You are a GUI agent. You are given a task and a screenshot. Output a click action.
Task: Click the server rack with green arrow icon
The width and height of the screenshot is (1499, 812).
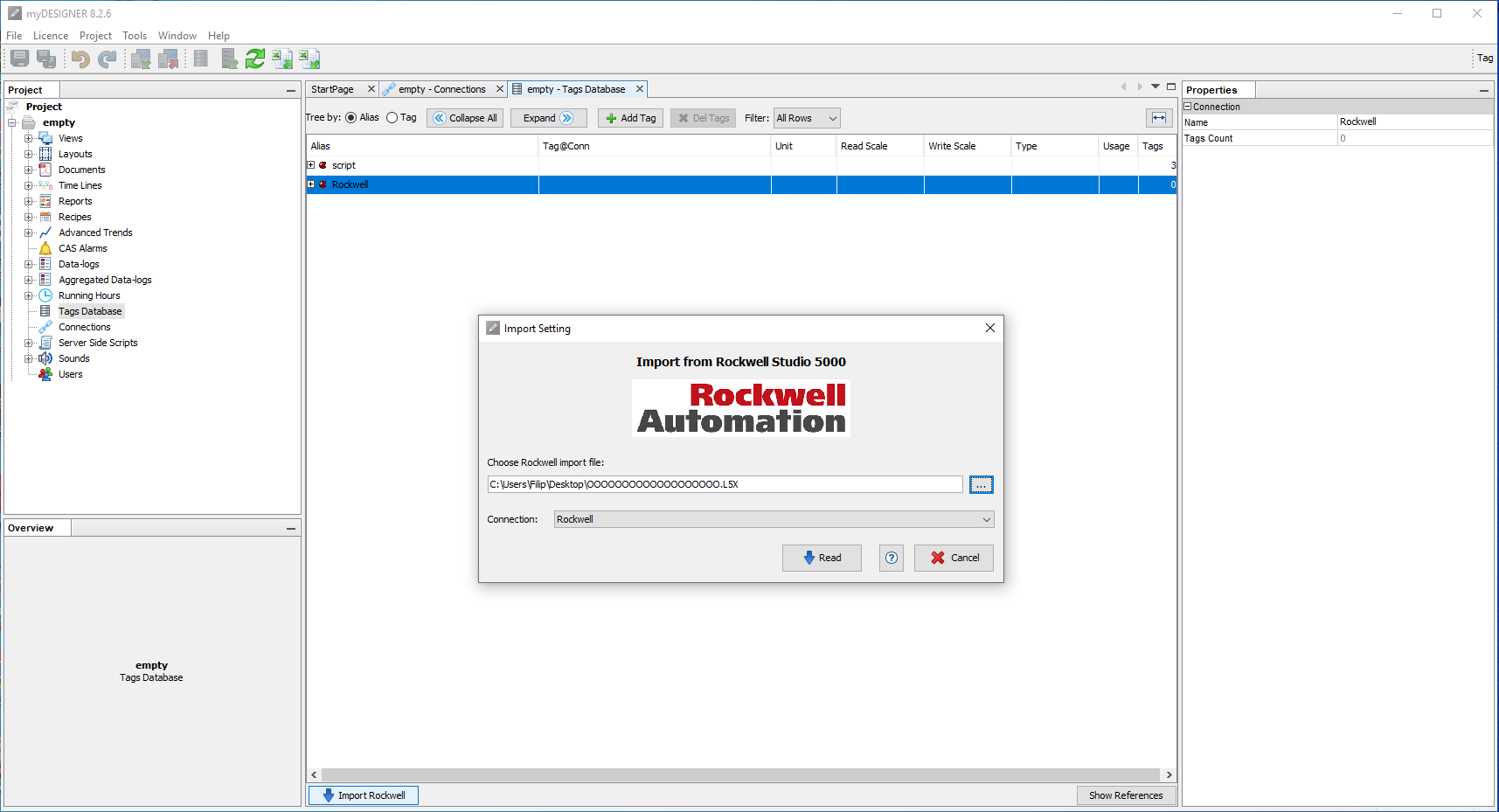click(x=229, y=59)
